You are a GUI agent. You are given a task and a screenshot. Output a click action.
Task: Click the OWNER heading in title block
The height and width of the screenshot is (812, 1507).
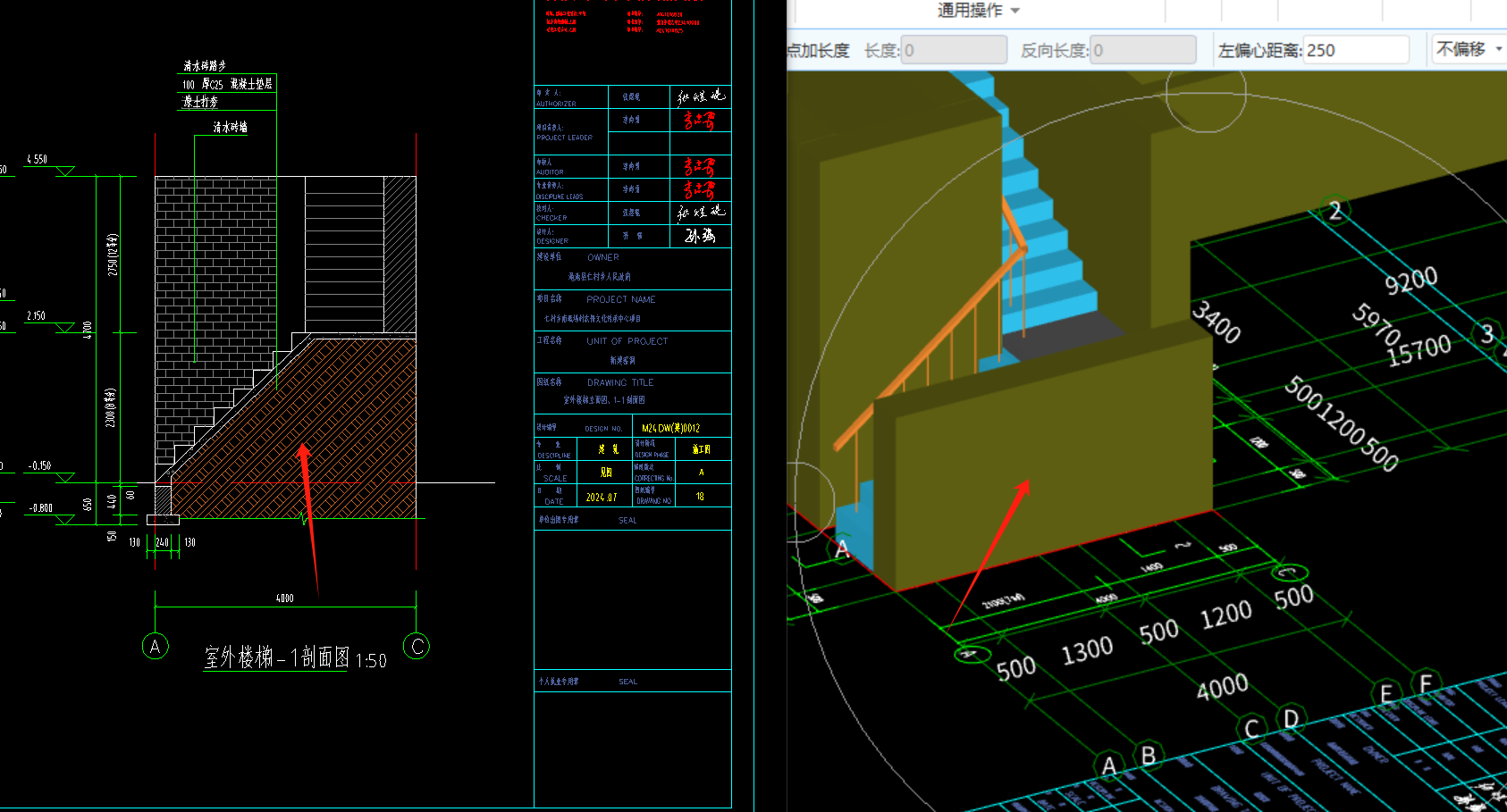[603, 257]
